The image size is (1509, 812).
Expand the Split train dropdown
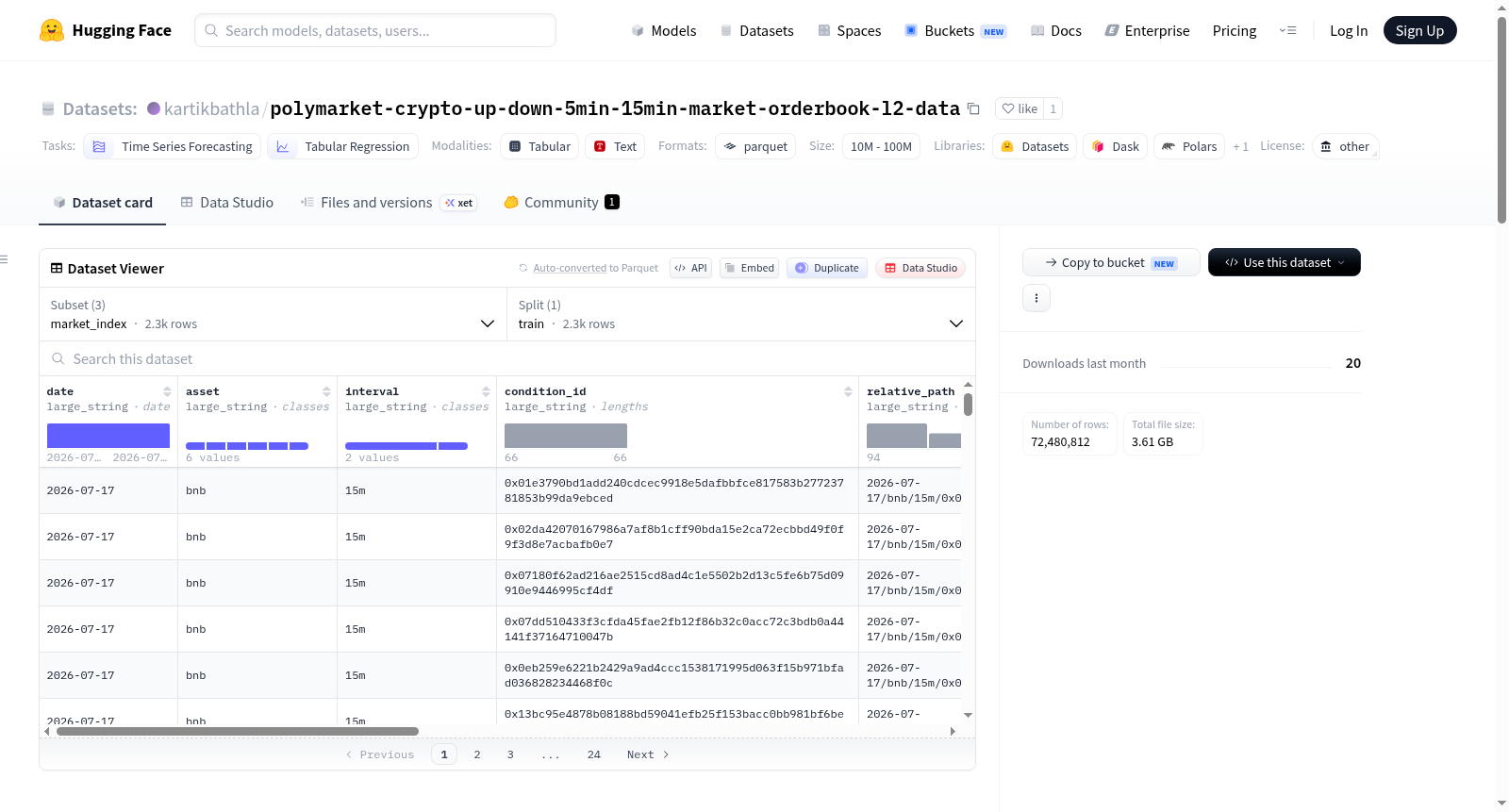pyautogui.click(x=741, y=314)
